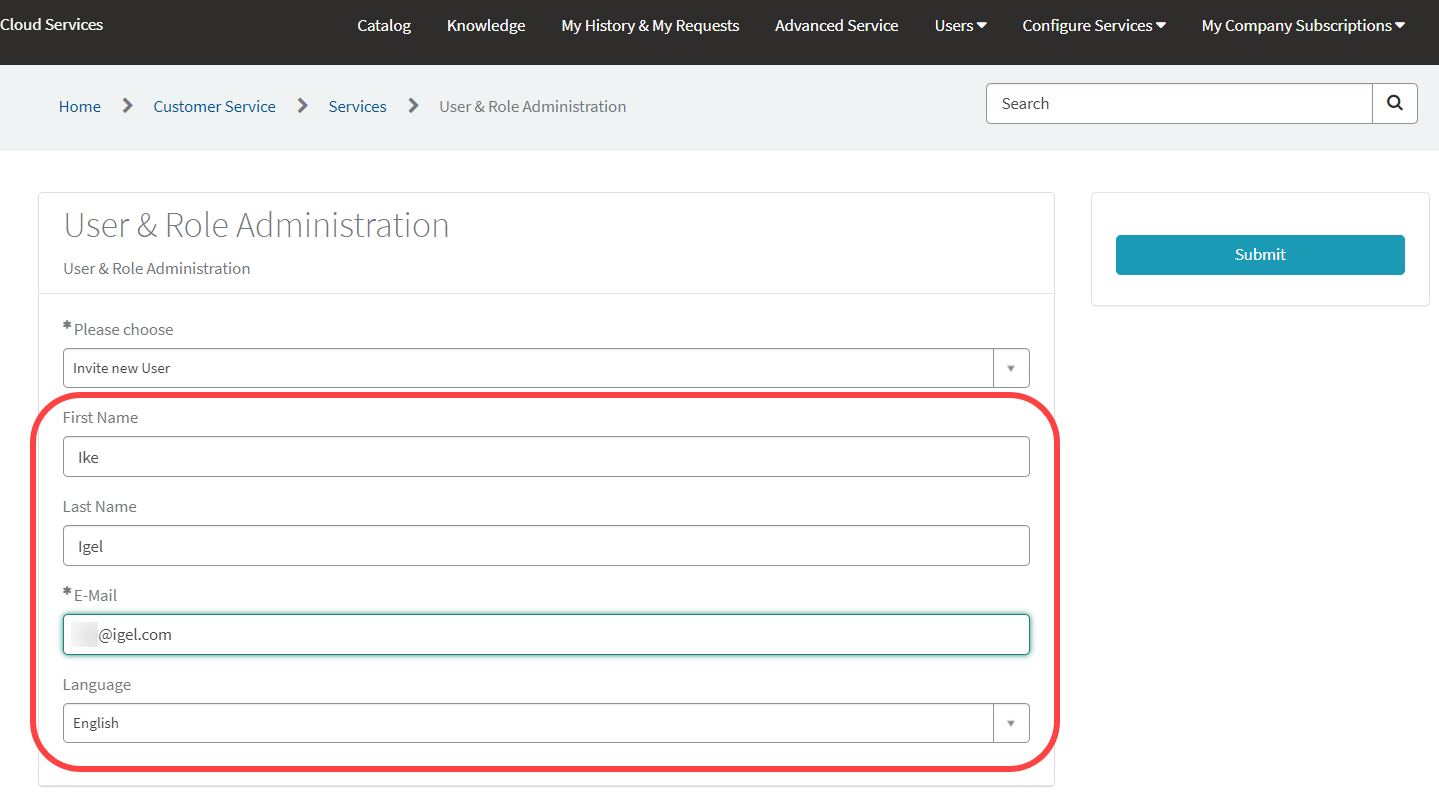Click the search magnifier icon button
1439x802 pixels.
(x=1394, y=104)
